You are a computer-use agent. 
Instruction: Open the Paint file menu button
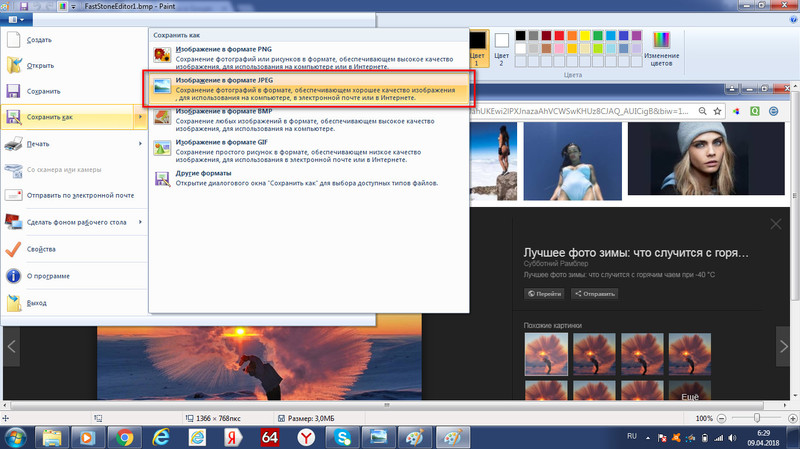[x=16, y=19]
